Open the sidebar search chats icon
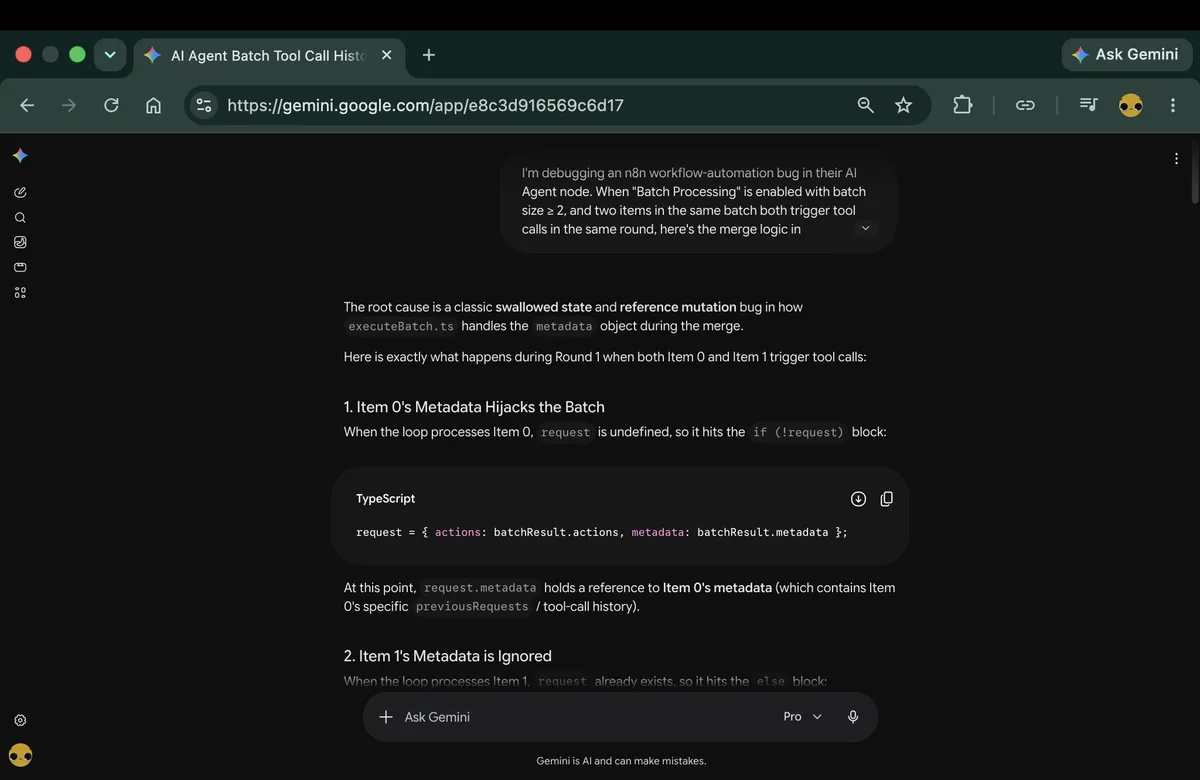This screenshot has height=780, width=1200. pos(20,217)
